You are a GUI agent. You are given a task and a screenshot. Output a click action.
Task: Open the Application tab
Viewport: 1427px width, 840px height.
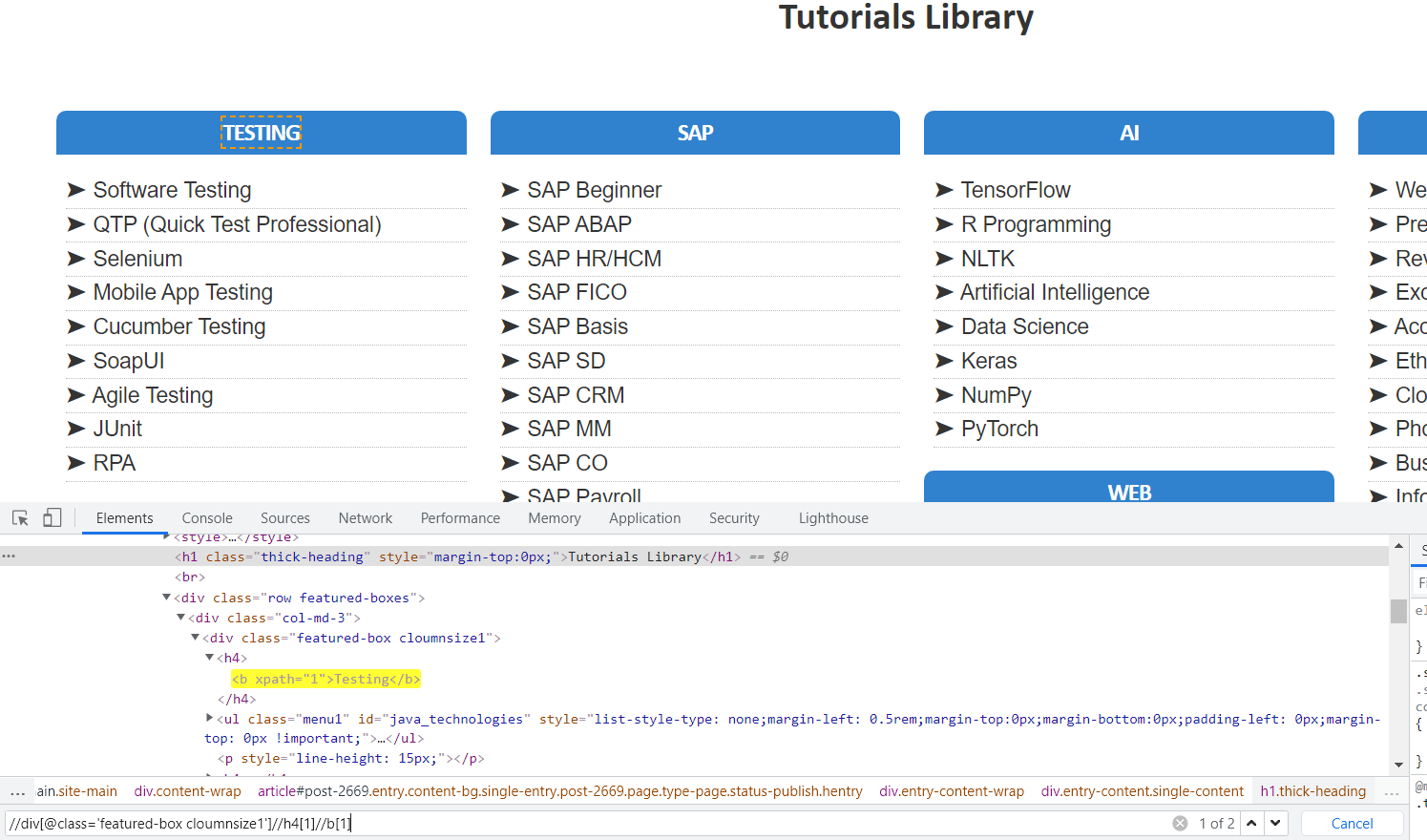pyautogui.click(x=645, y=518)
